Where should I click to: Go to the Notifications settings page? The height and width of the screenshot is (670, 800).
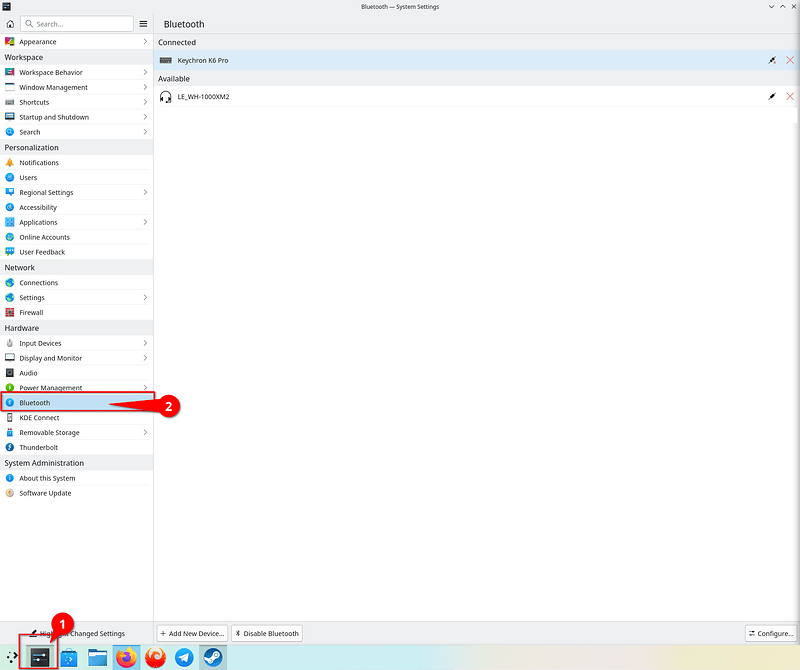(x=39, y=162)
